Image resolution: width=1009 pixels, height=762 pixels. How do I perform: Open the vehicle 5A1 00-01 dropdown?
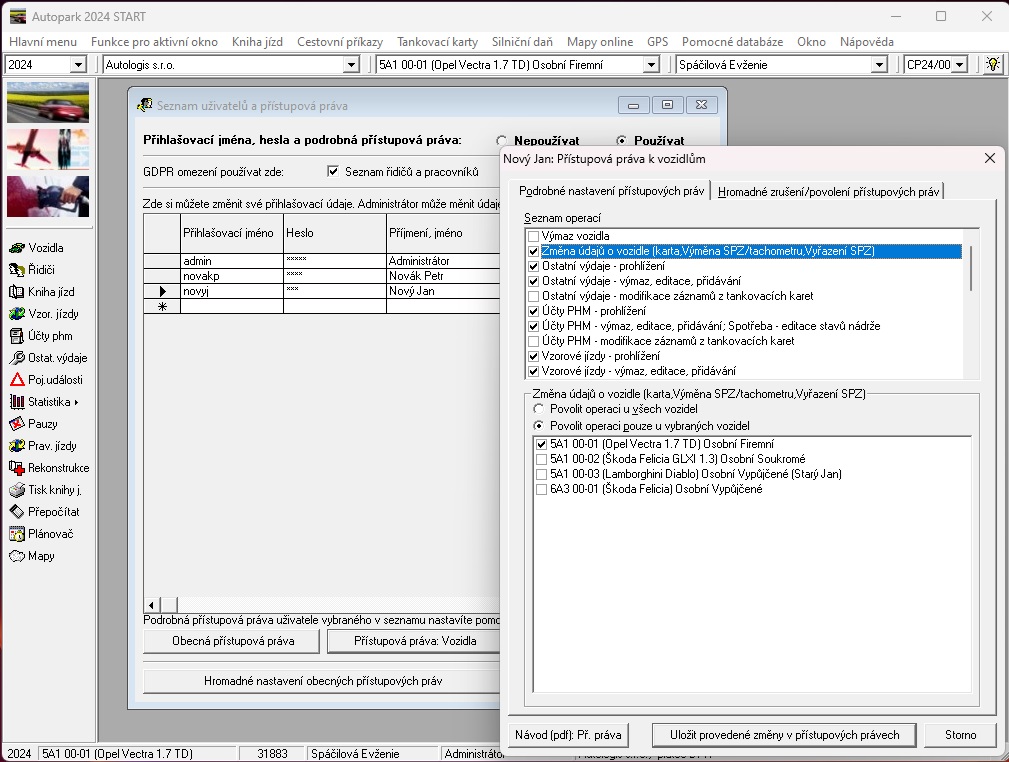click(x=651, y=64)
